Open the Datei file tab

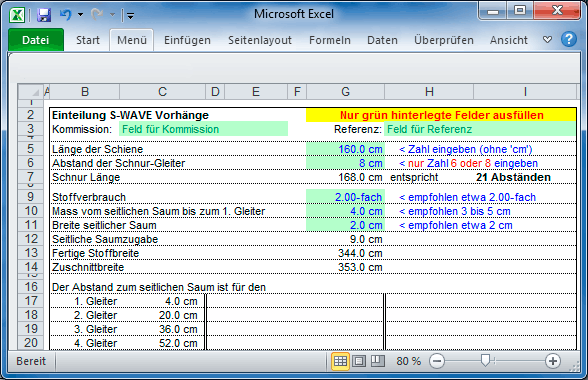(36, 40)
